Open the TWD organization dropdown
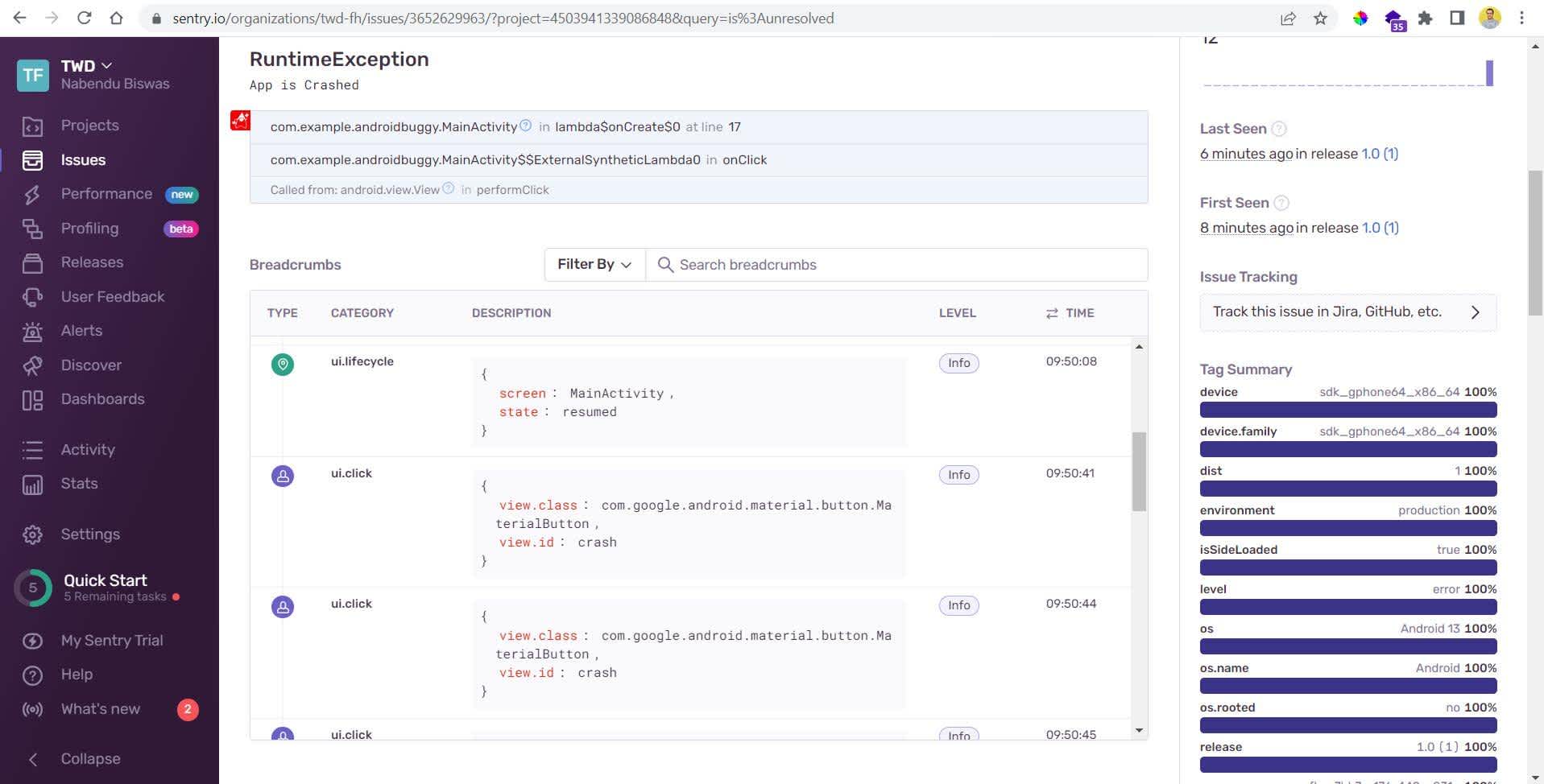The image size is (1544, 784). (x=86, y=66)
